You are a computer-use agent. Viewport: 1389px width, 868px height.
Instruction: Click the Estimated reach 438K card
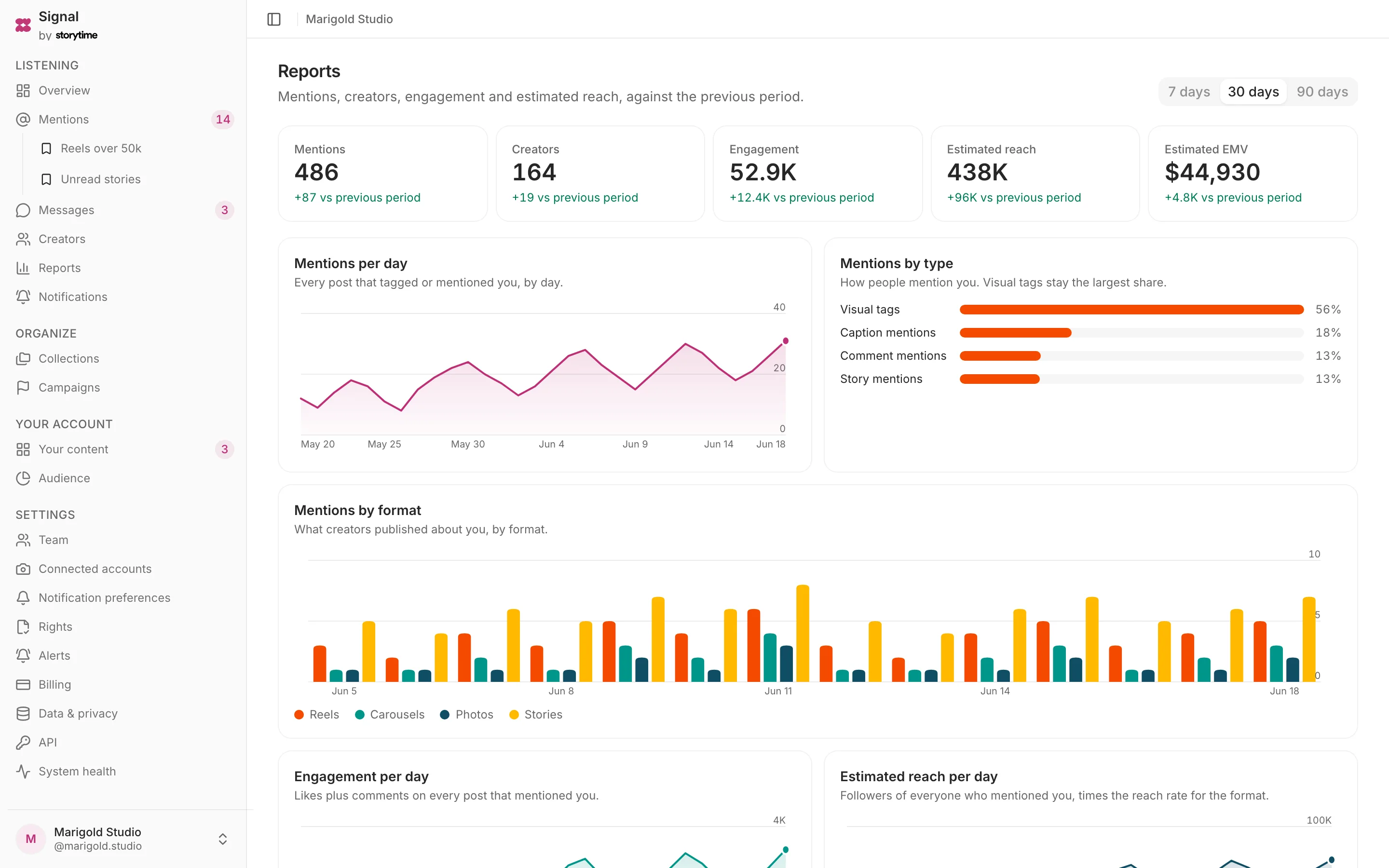1035,174
